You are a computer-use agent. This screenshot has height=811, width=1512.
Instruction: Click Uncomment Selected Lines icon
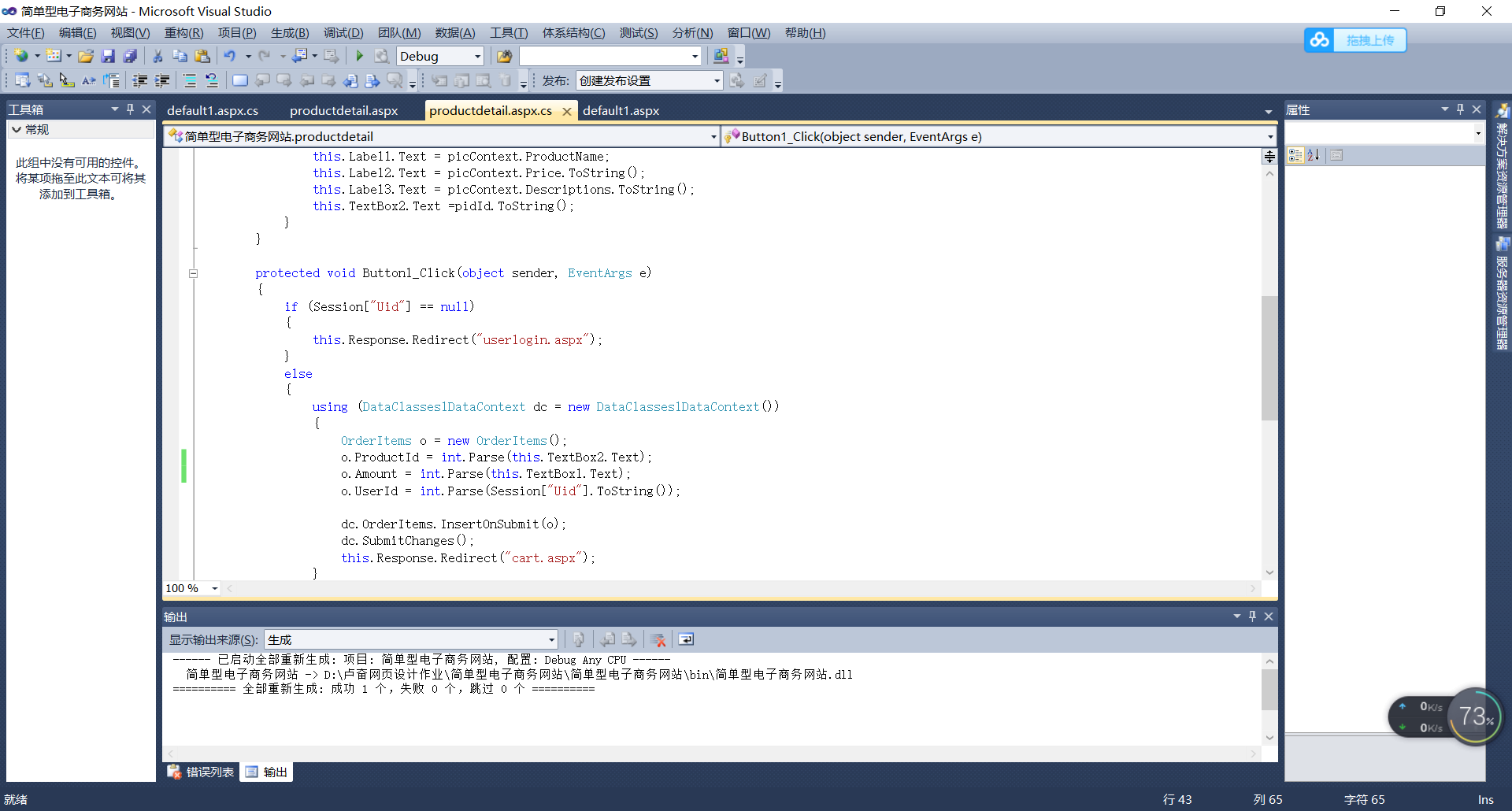(212, 80)
